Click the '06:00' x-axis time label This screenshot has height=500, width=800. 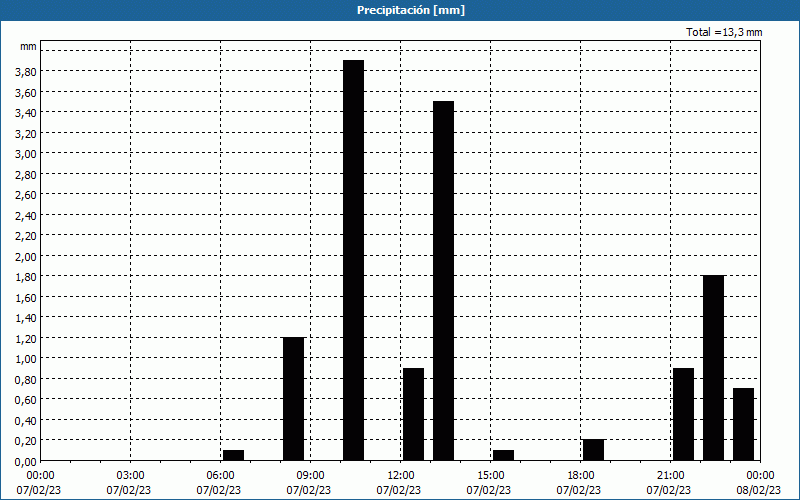(x=220, y=476)
